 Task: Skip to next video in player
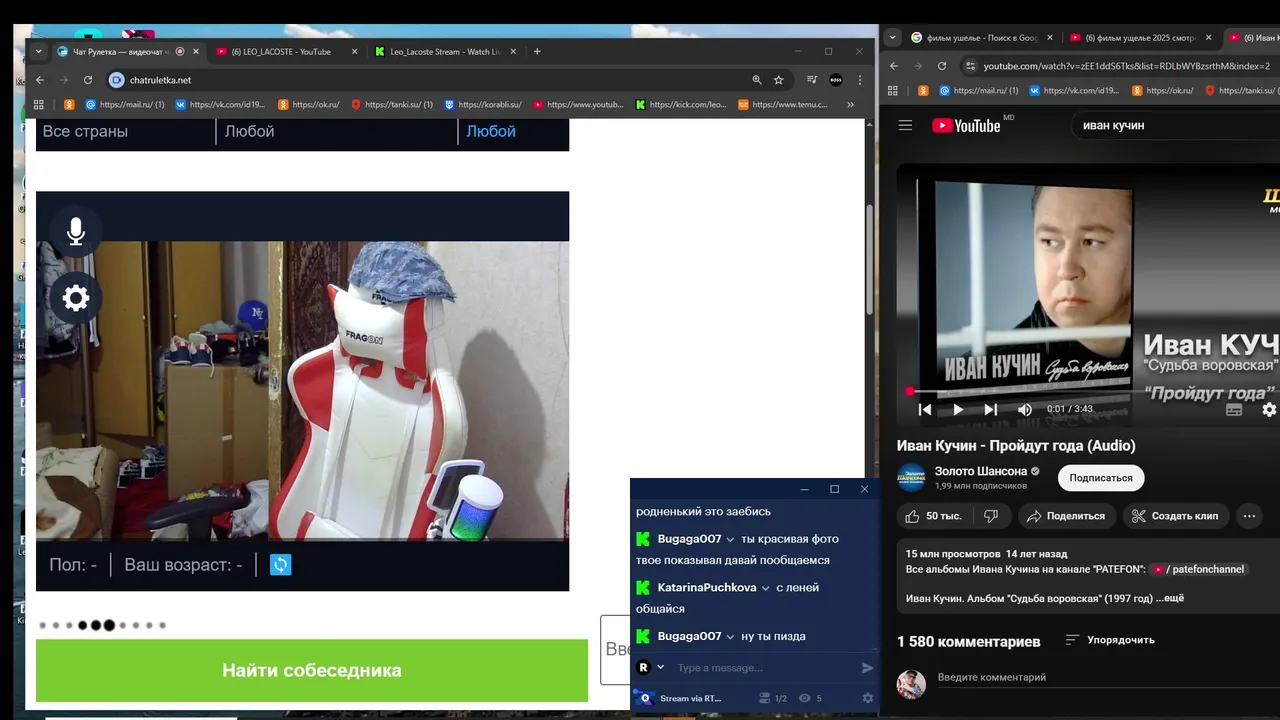pyautogui.click(x=990, y=409)
